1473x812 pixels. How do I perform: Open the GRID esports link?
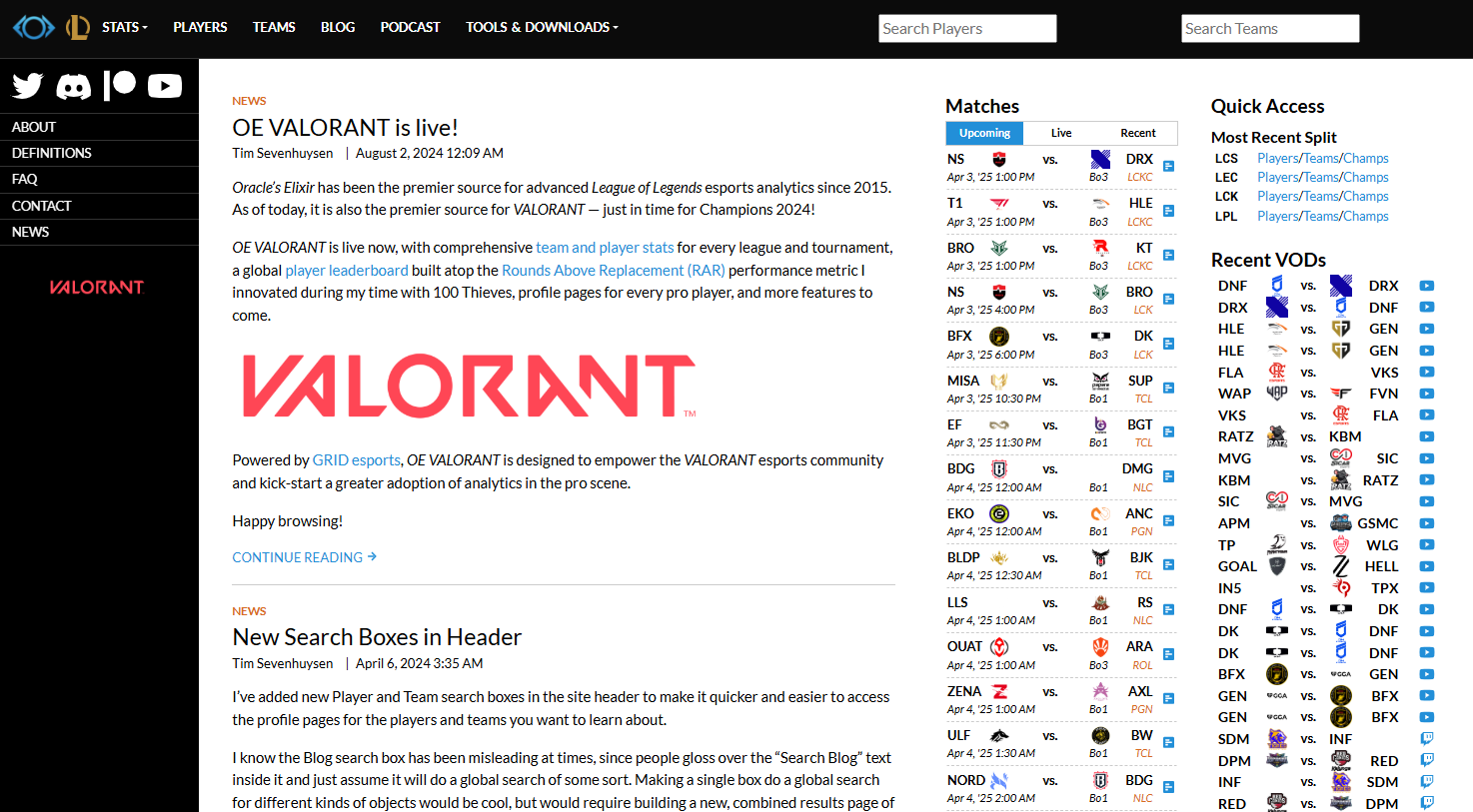[x=356, y=460]
